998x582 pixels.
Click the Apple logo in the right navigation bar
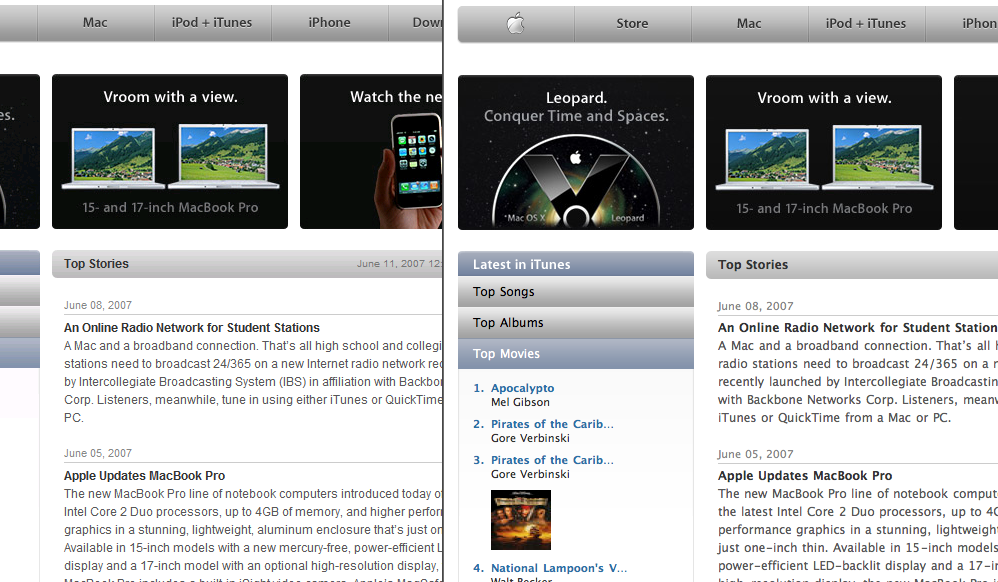516,24
